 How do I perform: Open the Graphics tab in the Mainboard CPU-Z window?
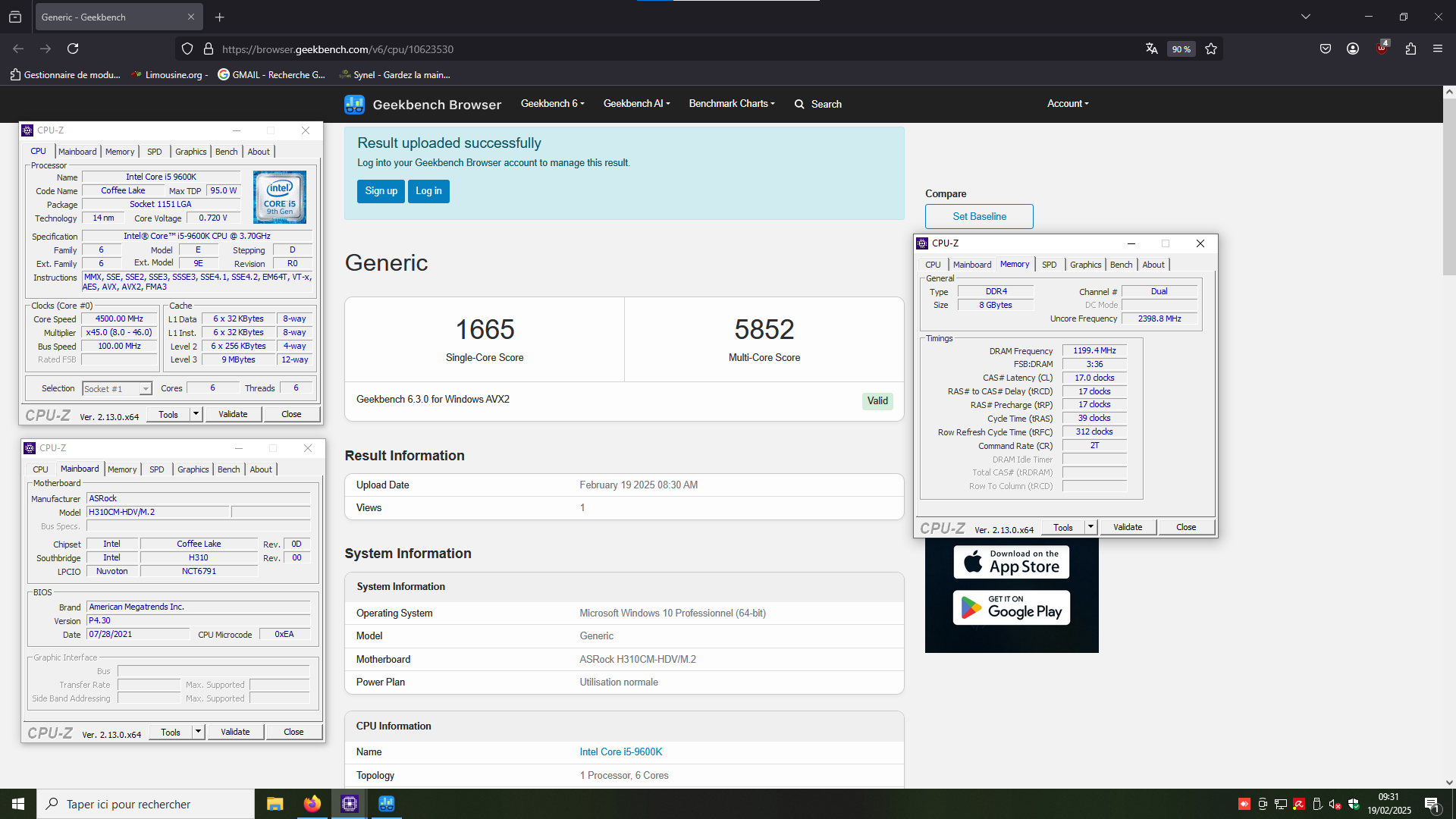point(193,469)
